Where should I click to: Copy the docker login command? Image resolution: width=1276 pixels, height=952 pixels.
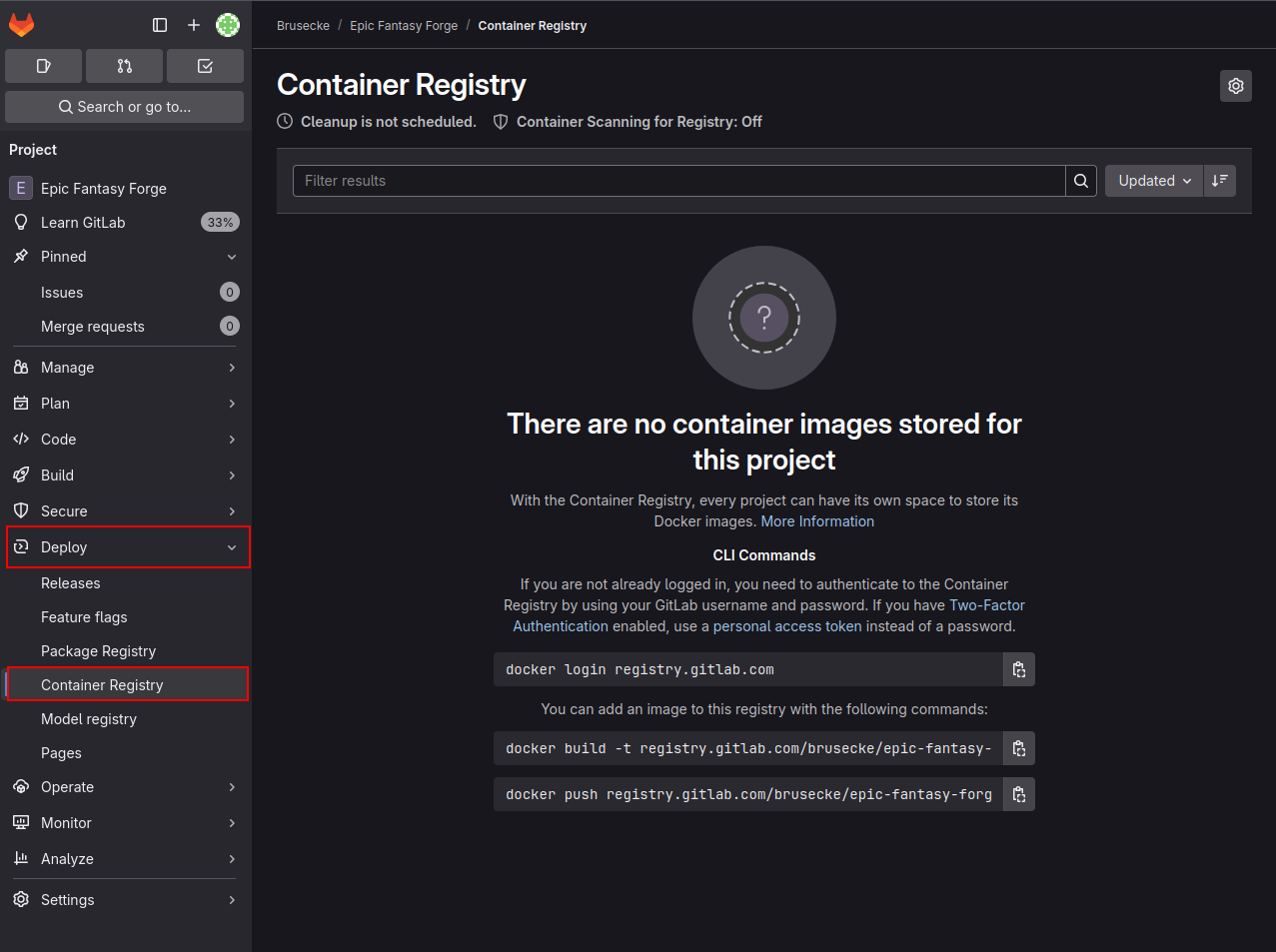(x=1019, y=669)
